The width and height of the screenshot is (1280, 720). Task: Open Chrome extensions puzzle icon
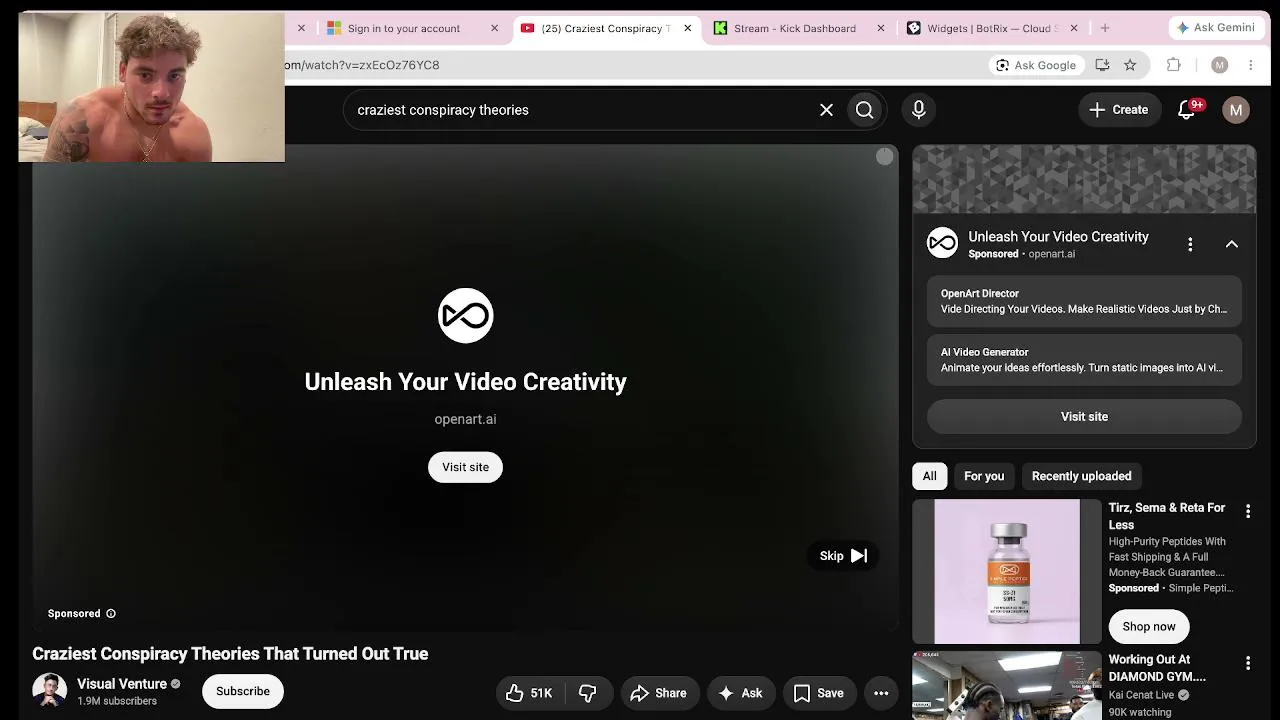coord(1174,65)
